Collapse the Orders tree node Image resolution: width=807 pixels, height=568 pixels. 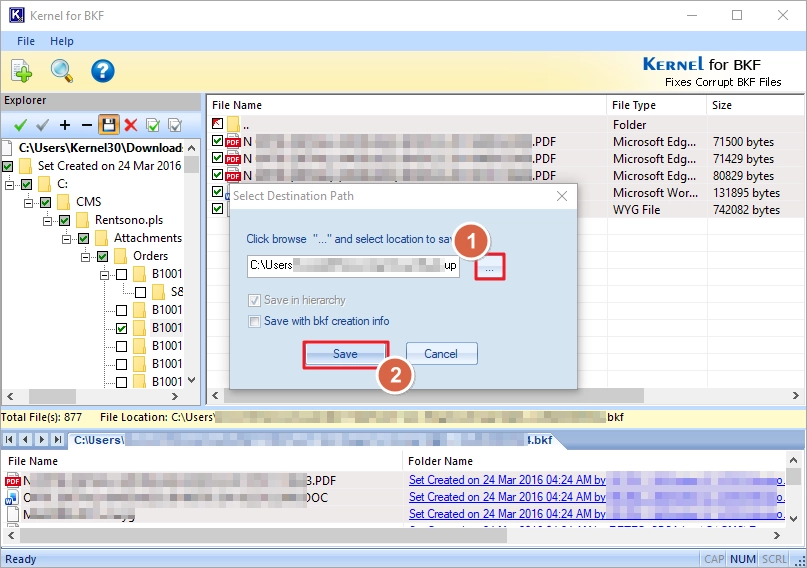coord(85,256)
